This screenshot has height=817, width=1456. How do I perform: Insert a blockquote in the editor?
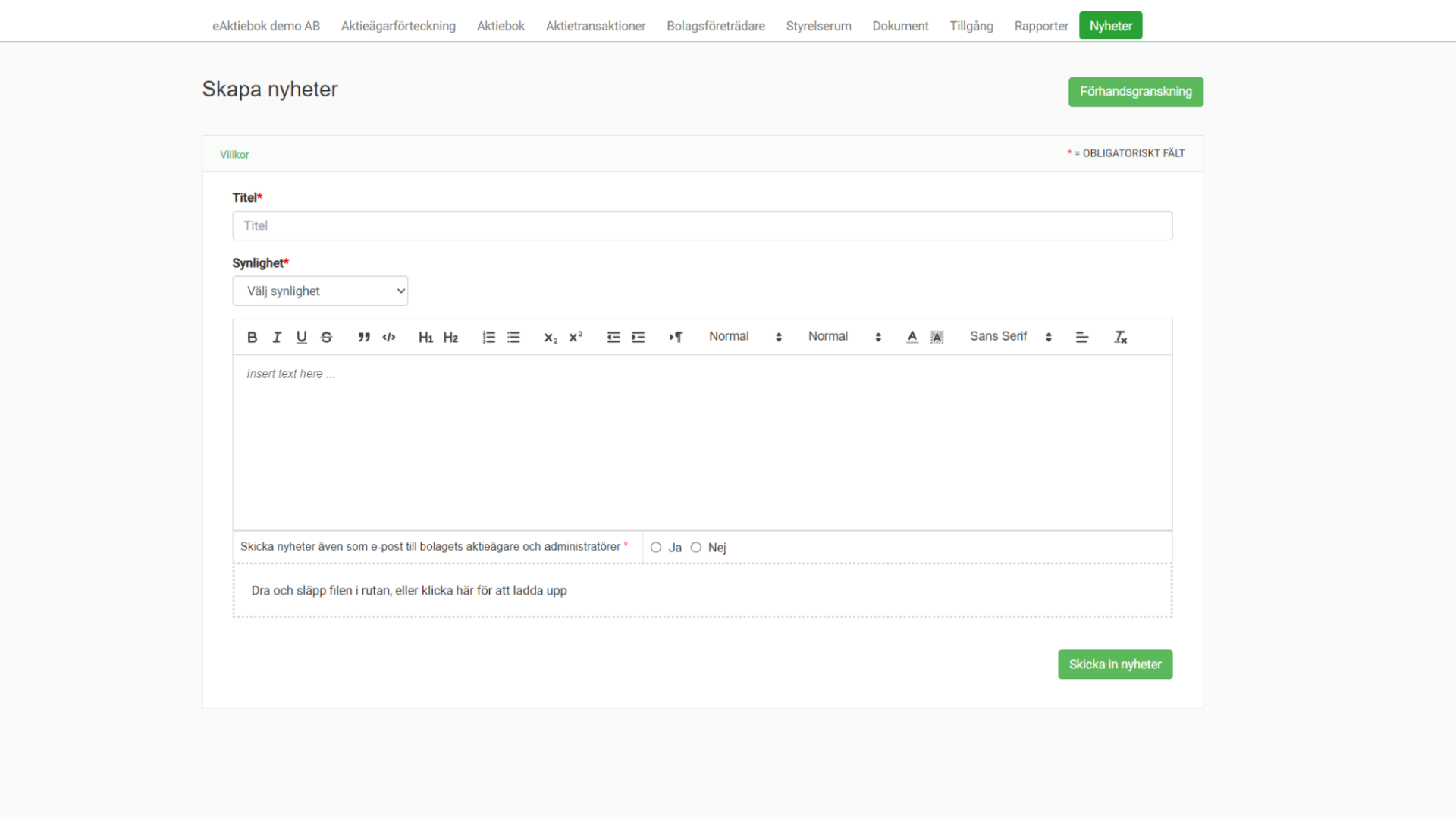click(364, 337)
